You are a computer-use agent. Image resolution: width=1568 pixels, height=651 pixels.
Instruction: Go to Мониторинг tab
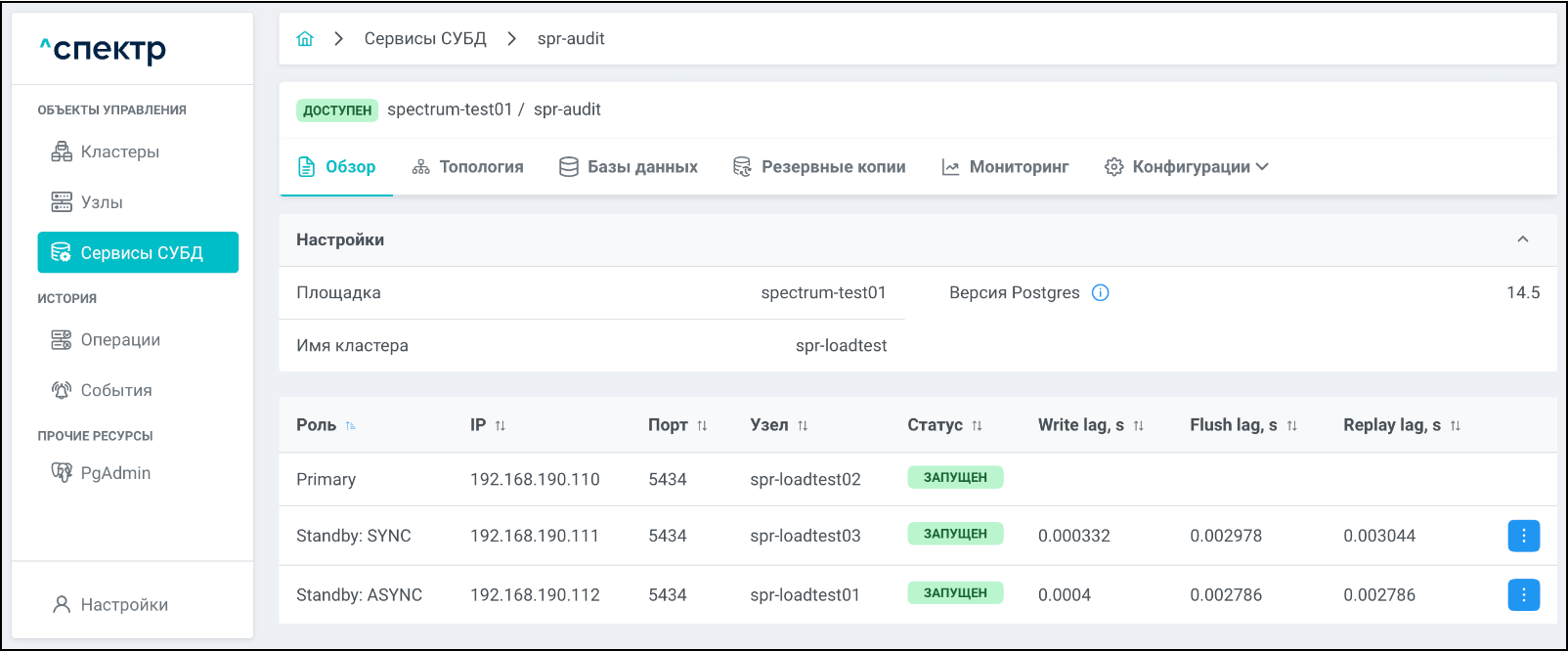tap(1005, 167)
